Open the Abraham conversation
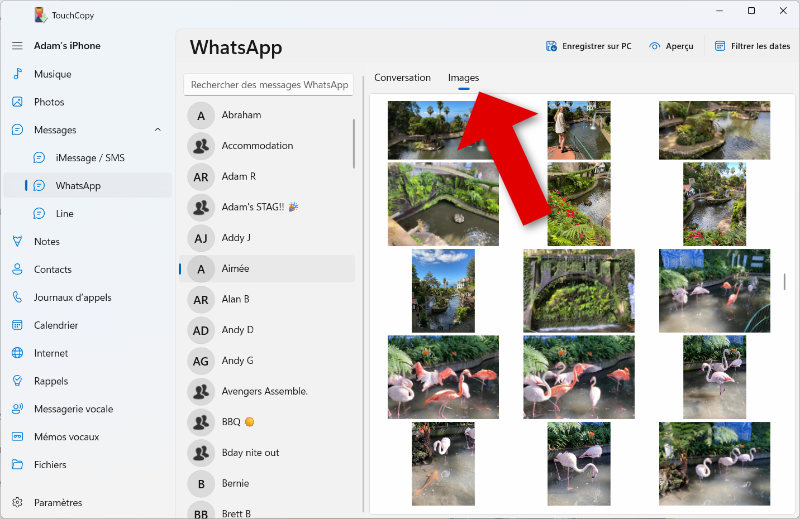 pos(266,115)
